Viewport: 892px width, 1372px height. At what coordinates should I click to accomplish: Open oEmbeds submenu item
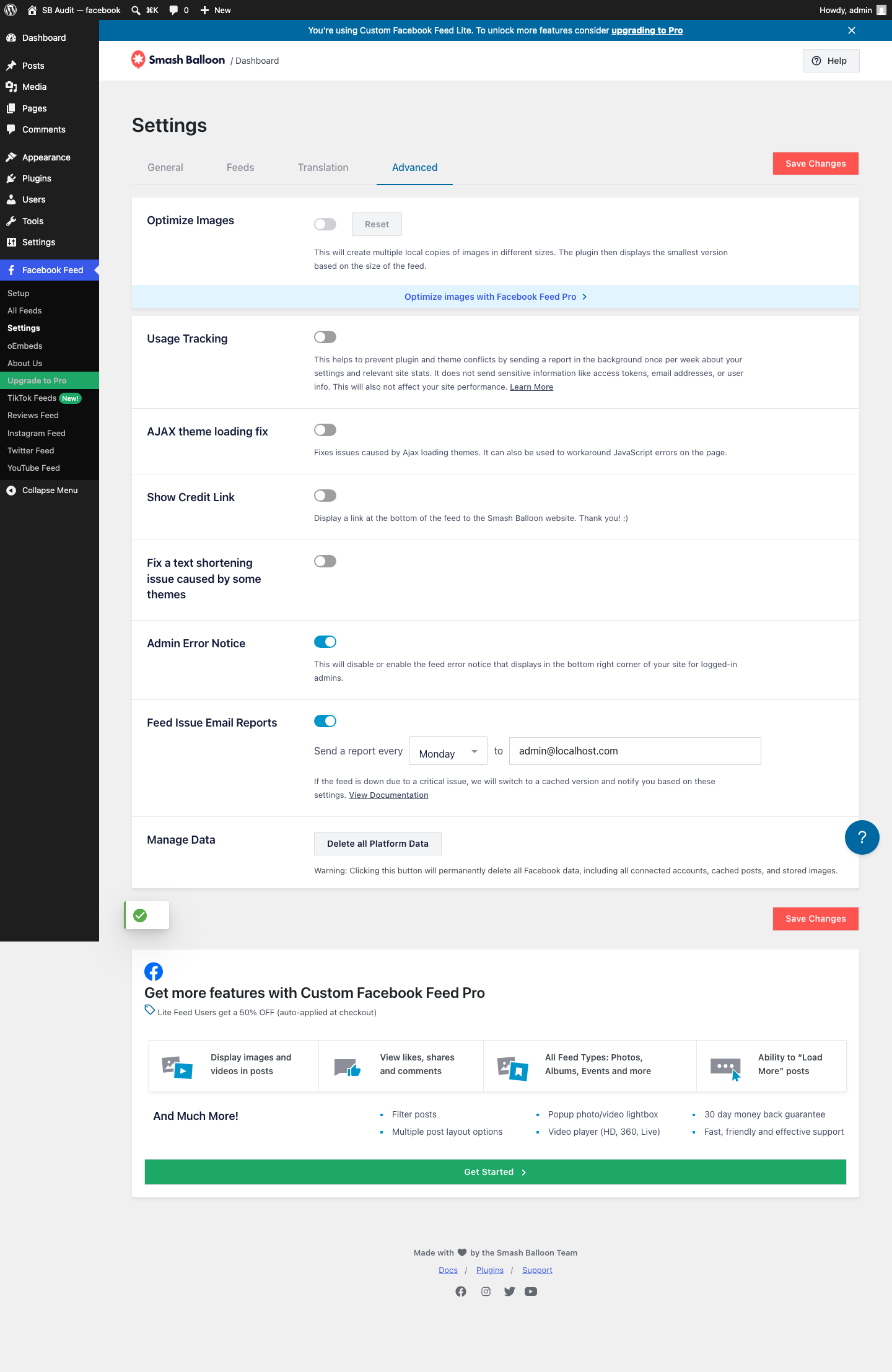coord(50,346)
